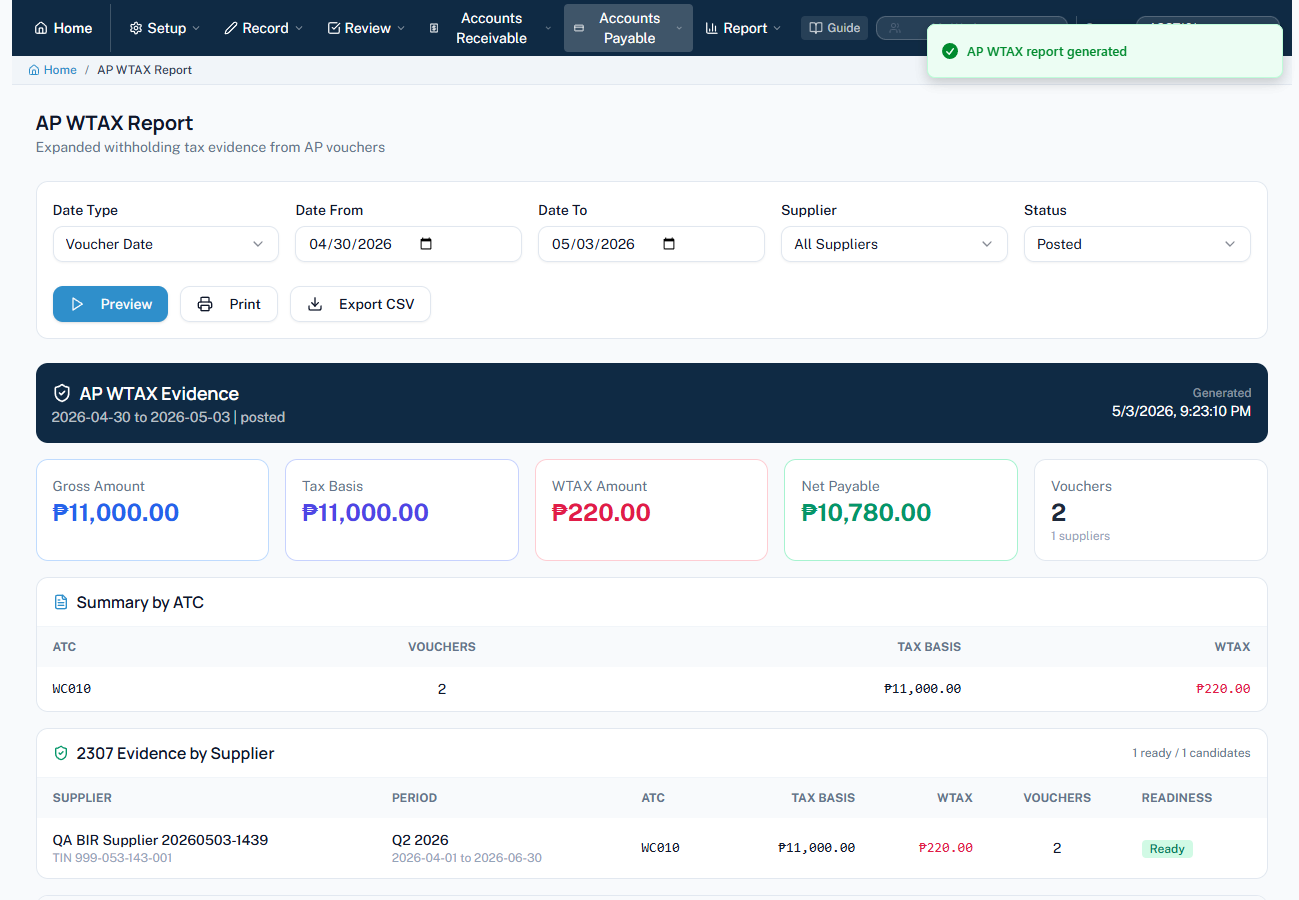Click the '1 ready / 1 candidates' text
The image size is (1299, 900).
[x=1191, y=753]
